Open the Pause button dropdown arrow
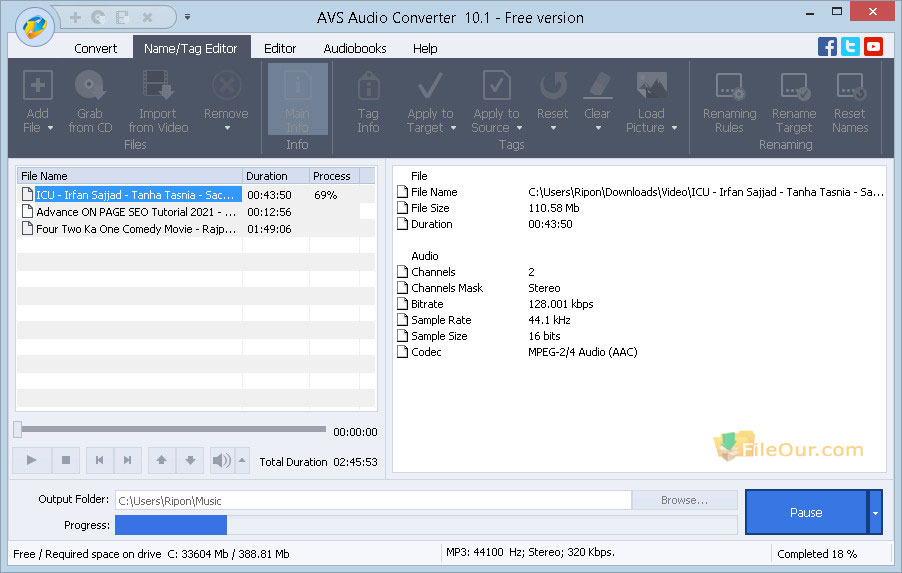This screenshot has width=902, height=573. [876, 513]
